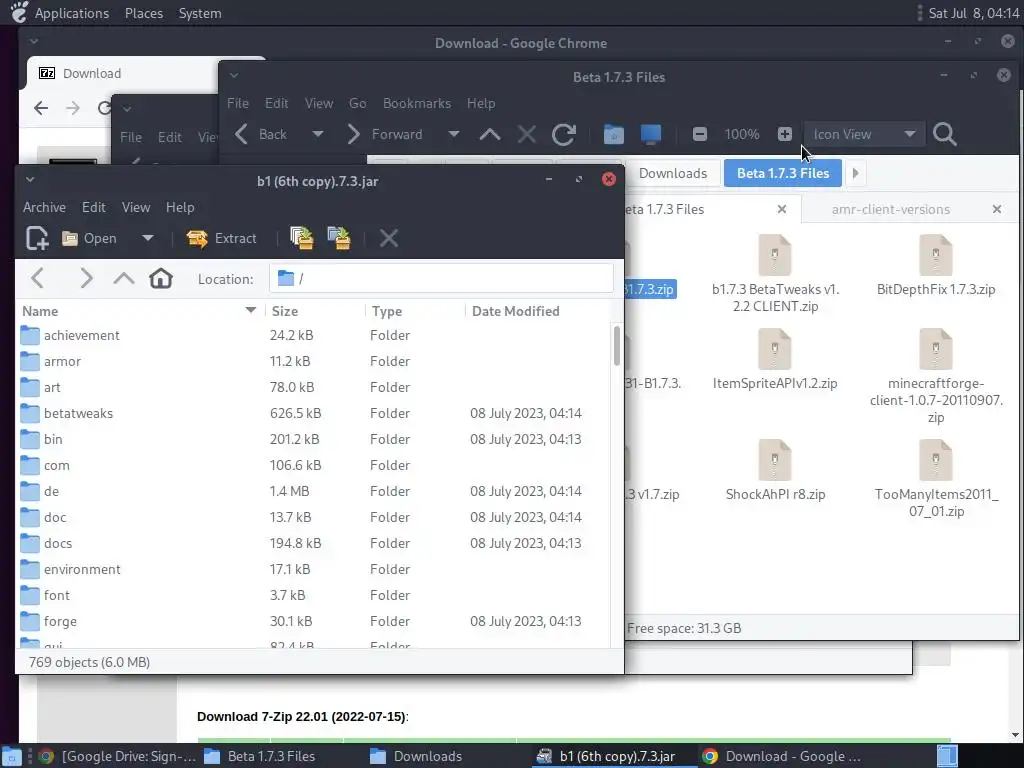
Task: Select the bin folder icon
Action: click(x=30, y=440)
